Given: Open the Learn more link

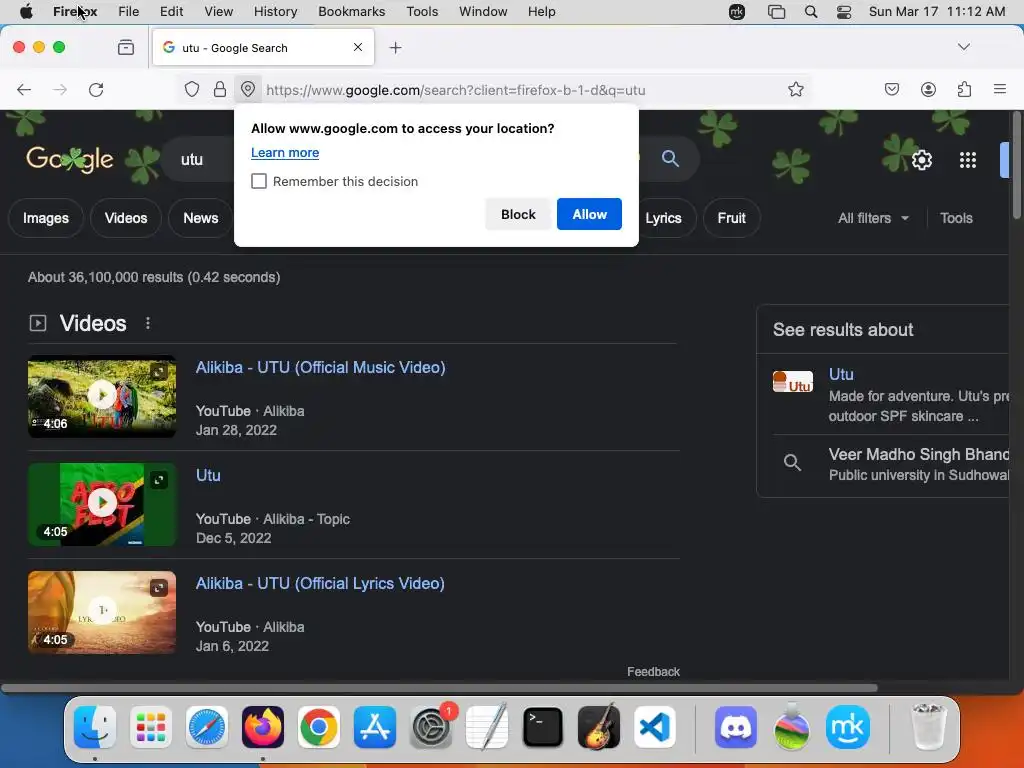Looking at the screenshot, I should [285, 153].
